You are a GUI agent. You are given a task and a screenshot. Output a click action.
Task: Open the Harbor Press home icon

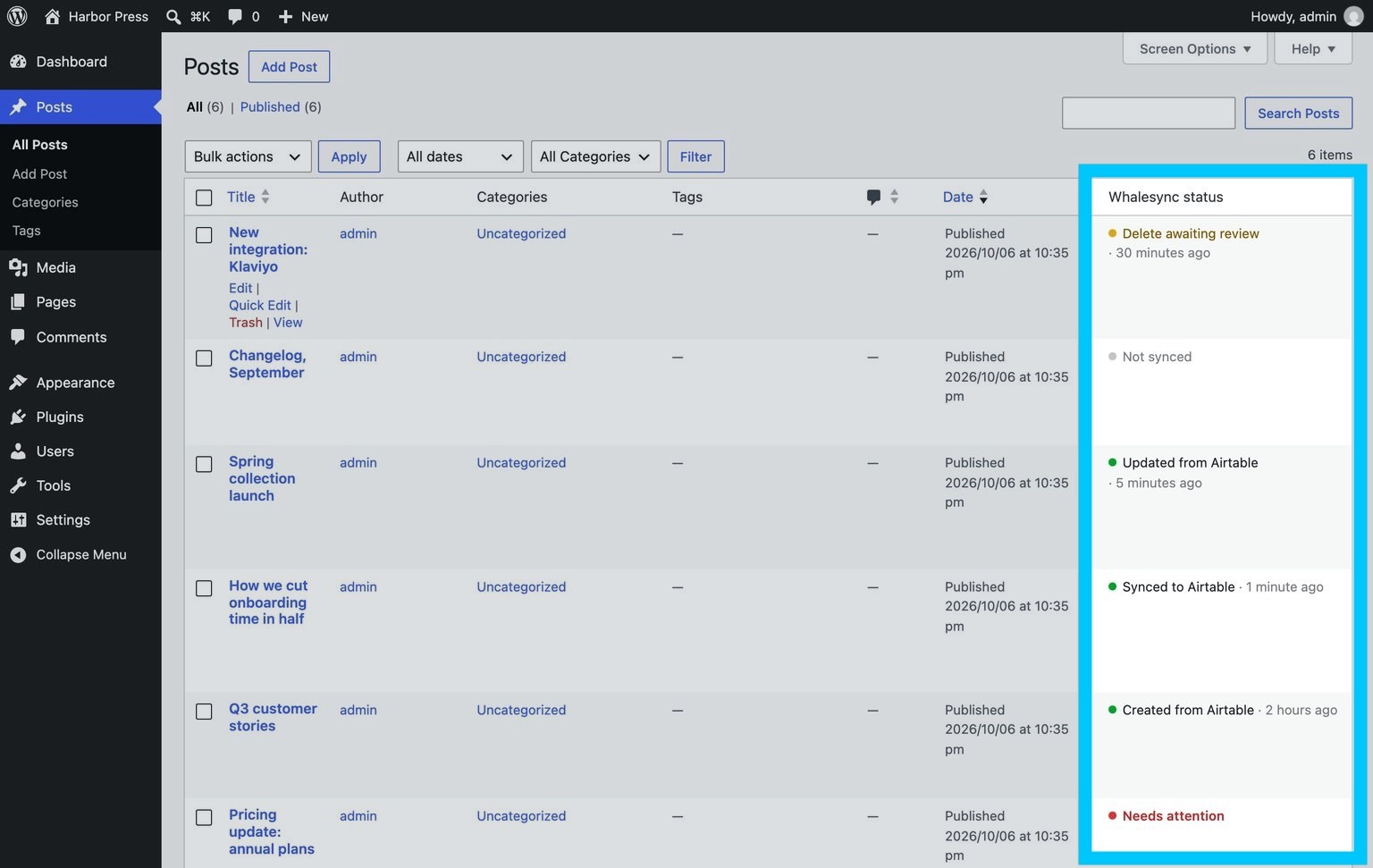point(53,16)
